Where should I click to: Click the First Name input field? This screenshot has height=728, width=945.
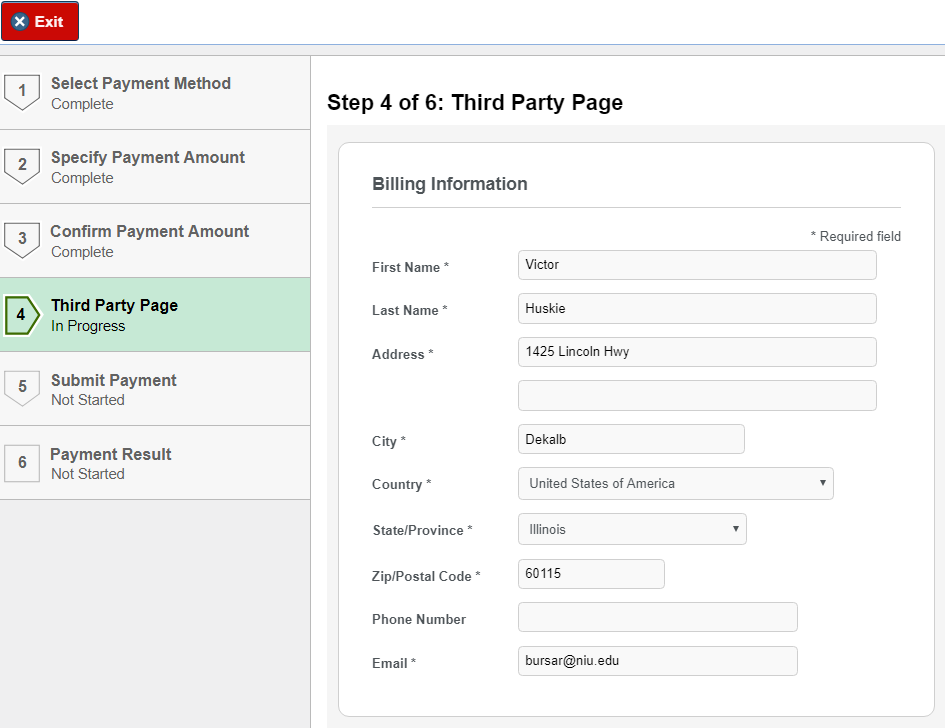696,265
